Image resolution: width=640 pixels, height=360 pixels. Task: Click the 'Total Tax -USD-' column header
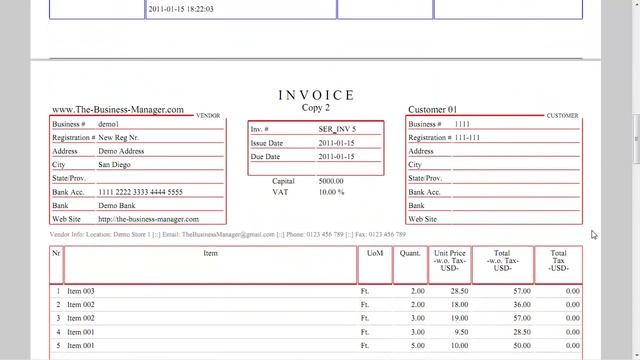[x=558, y=260]
